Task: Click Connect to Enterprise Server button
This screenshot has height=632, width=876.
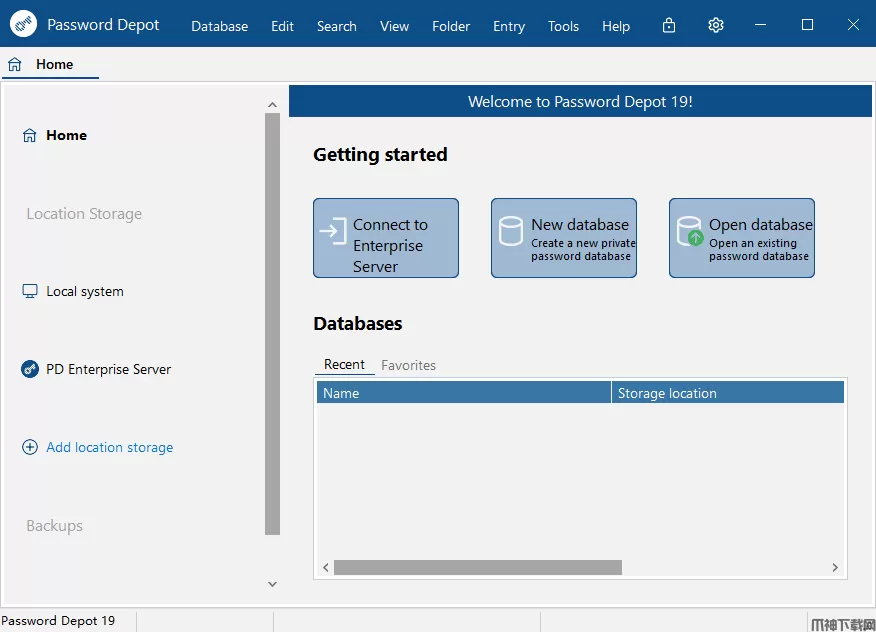Action: point(386,238)
